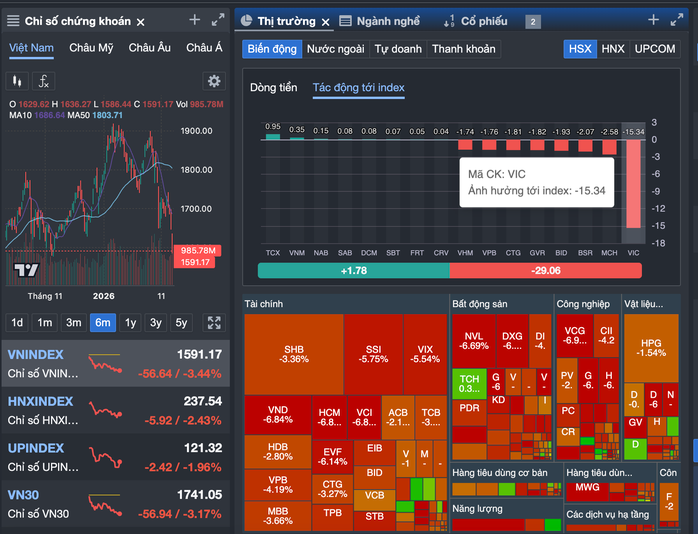The image size is (698, 534).
Task: Open the candlestick chart type selector
Action: [16, 82]
